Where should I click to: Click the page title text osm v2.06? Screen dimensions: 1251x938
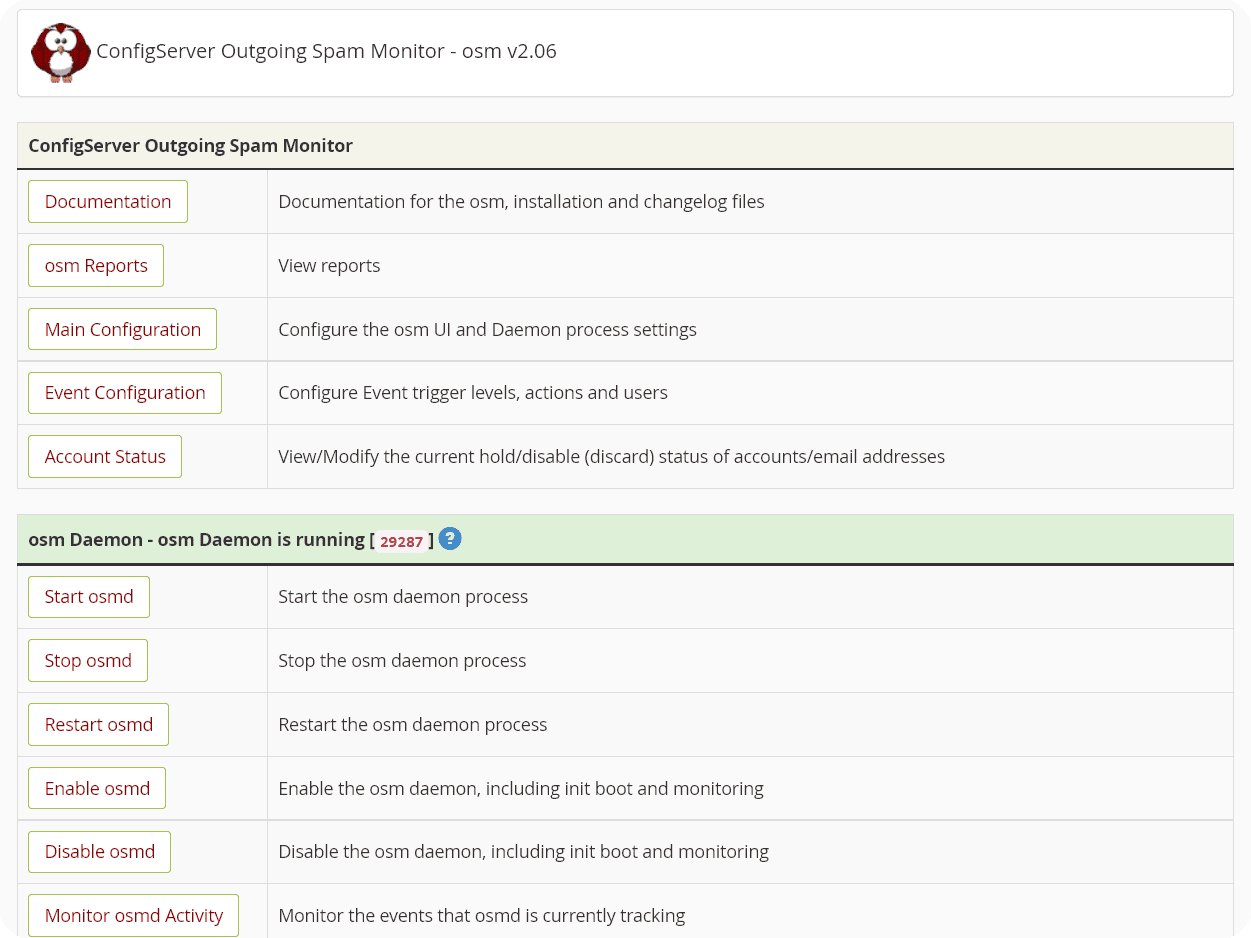point(326,51)
